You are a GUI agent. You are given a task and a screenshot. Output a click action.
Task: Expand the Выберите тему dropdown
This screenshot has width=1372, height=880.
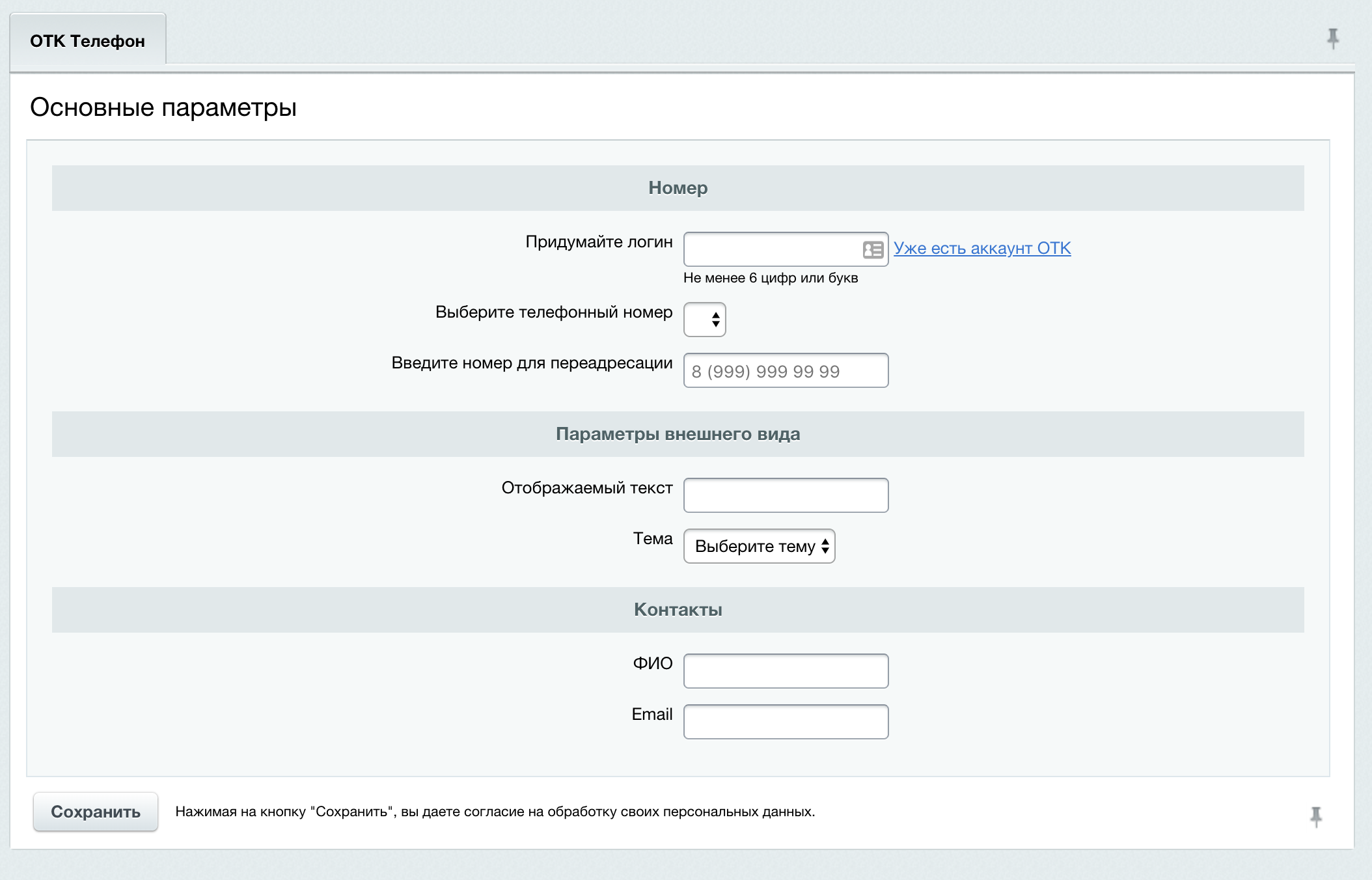click(759, 546)
